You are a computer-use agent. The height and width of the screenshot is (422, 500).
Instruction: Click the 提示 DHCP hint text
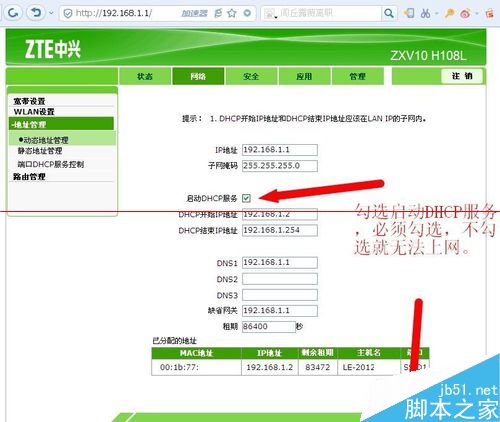(304, 118)
